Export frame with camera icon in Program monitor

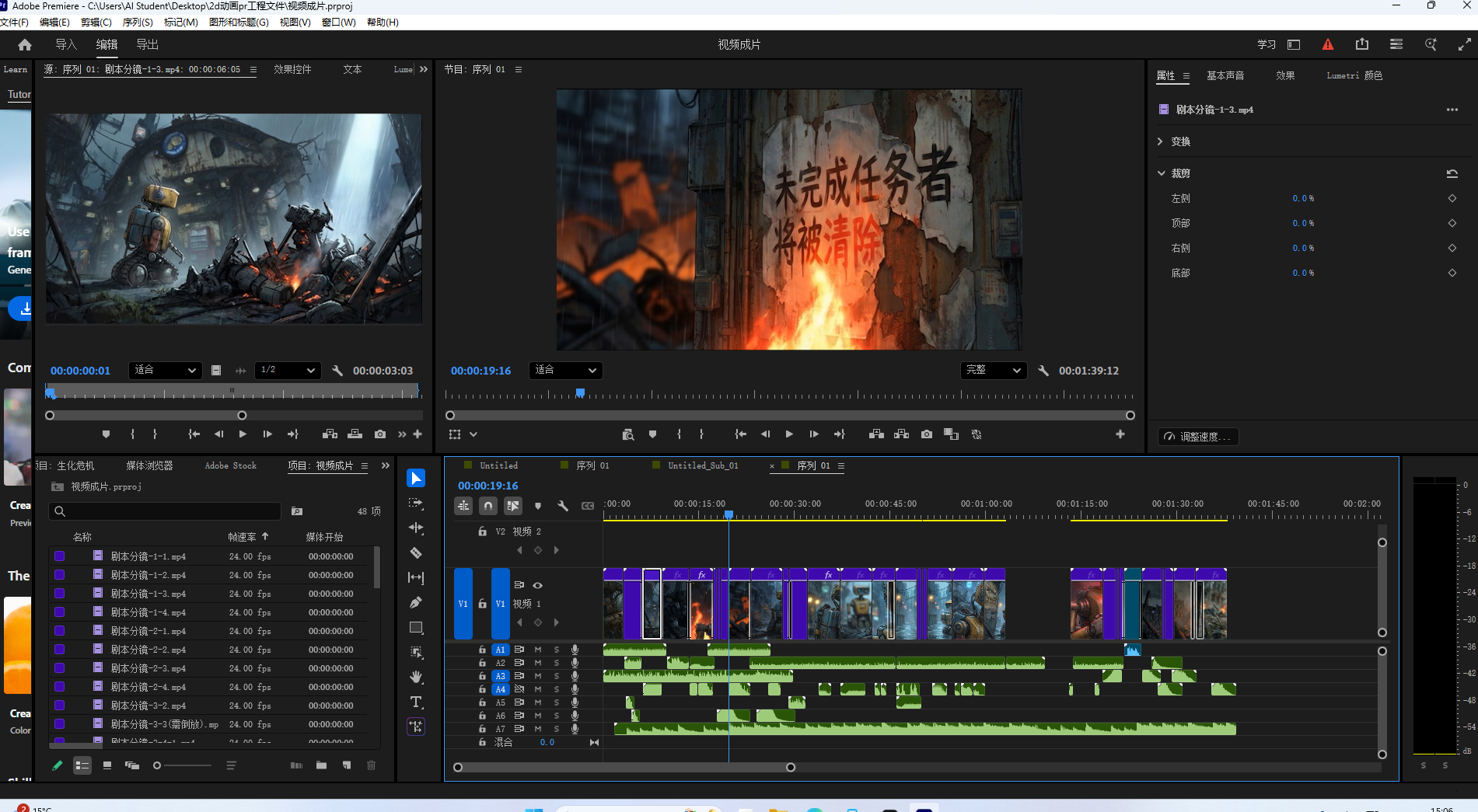point(926,434)
